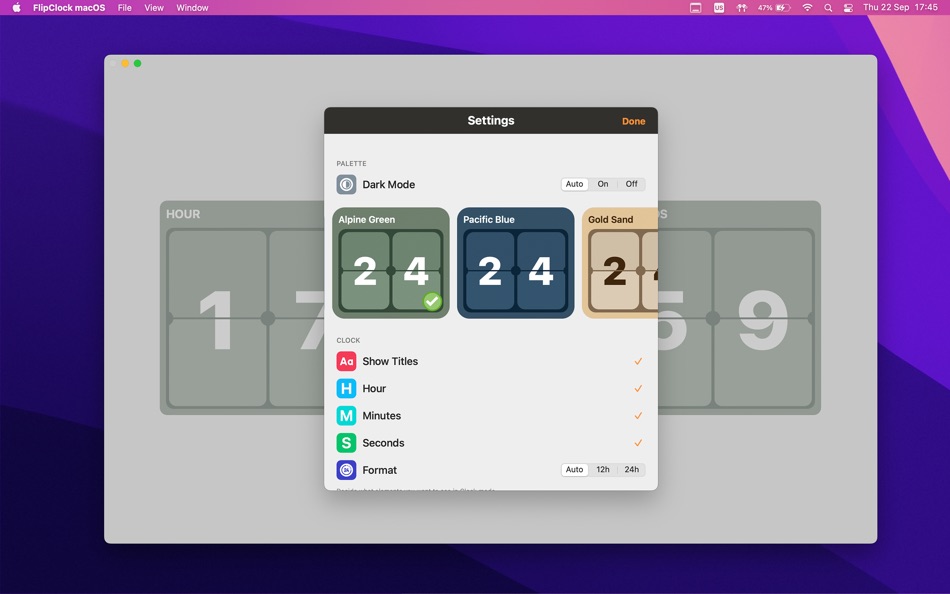Viewport: 950px width, 594px height.
Task: Select the Alpine Green palette
Action: click(391, 263)
